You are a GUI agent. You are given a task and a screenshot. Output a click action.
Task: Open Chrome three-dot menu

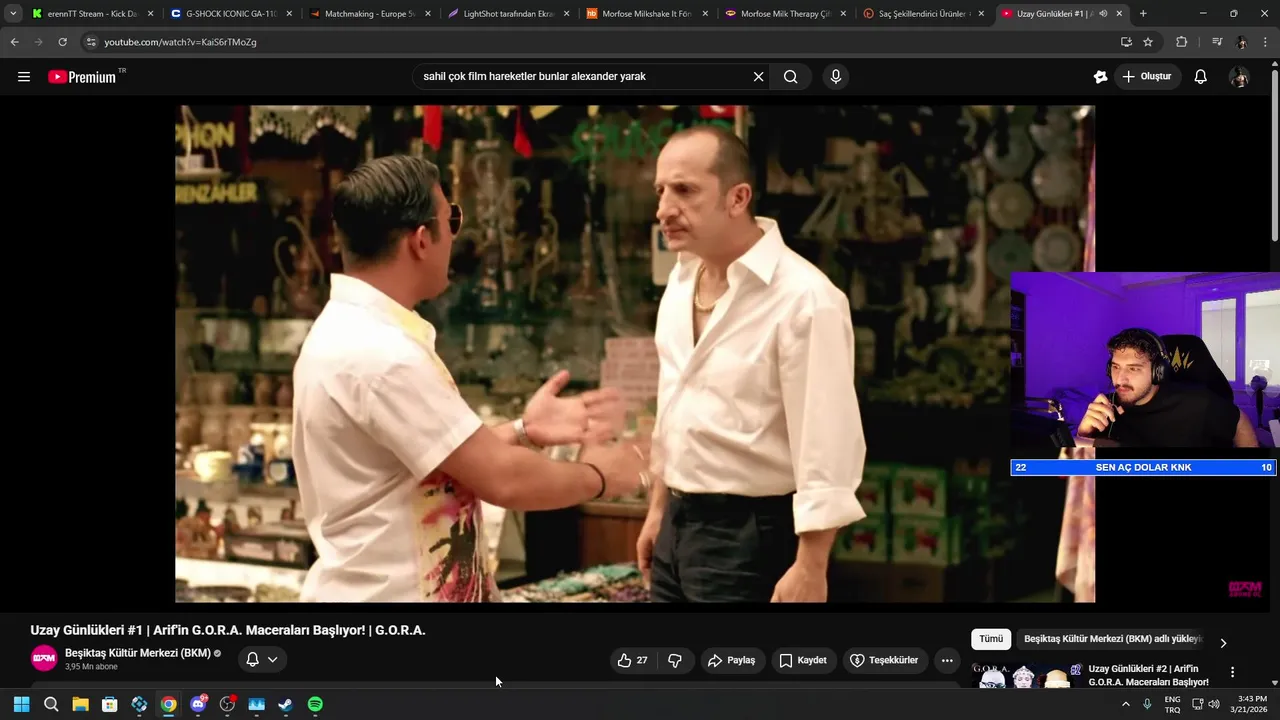pos(1266,42)
